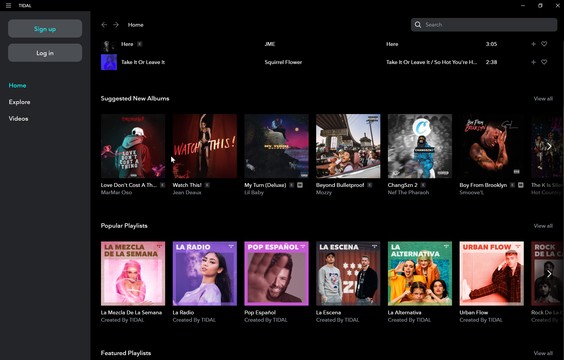
Task: Focus the Search input field
Action: coord(484,25)
